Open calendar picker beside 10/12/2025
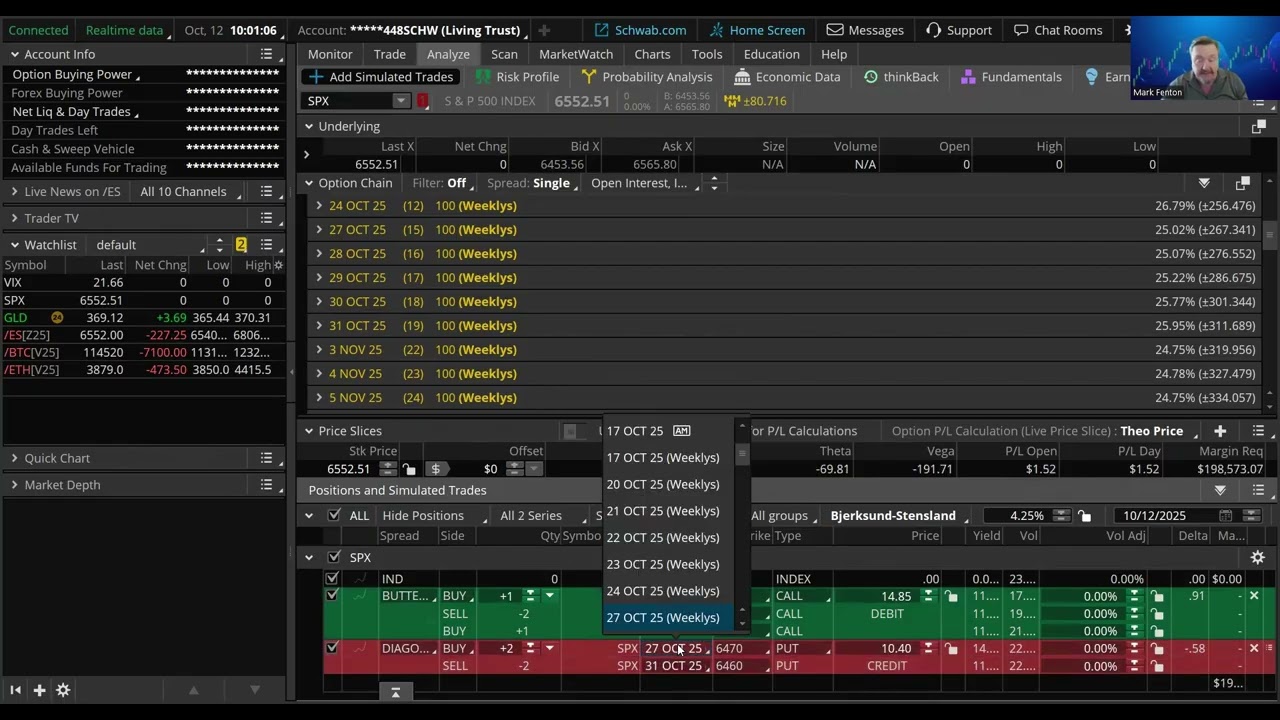This screenshot has width=1280, height=720. [1225, 516]
